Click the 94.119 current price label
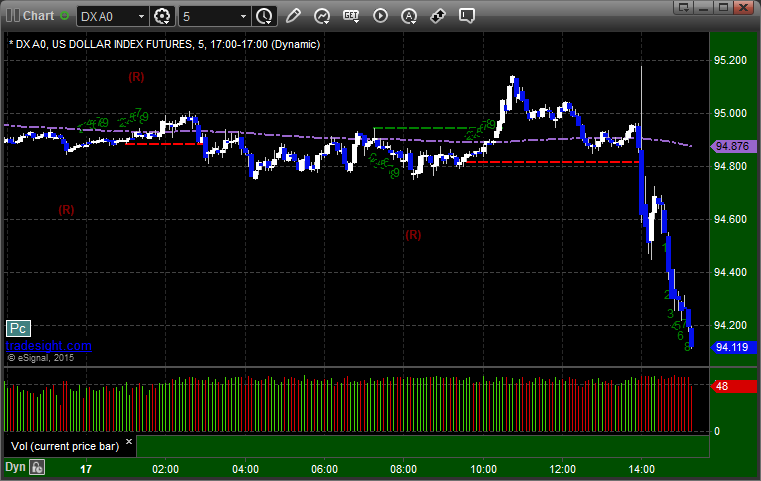761x481 pixels. [732, 347]
